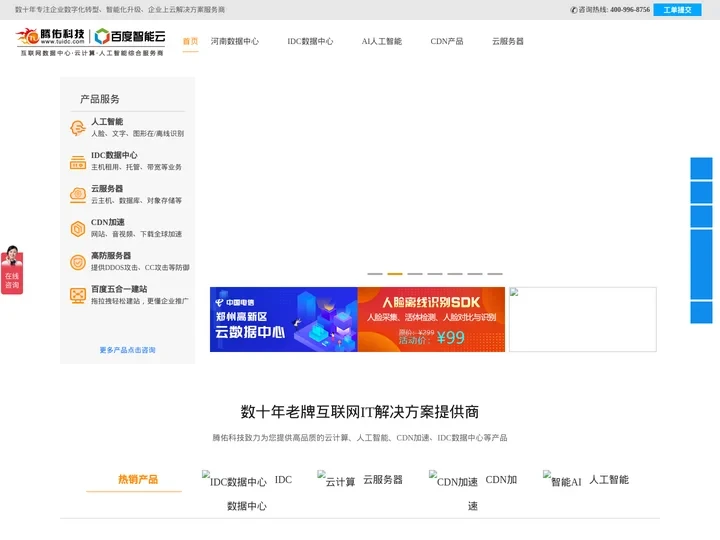Image resolution: width=720 pixels, height=540 pixels.
Task: Click the phone icon beside 咨询热线
Action: pyautogui.click(x=574, y=10)
